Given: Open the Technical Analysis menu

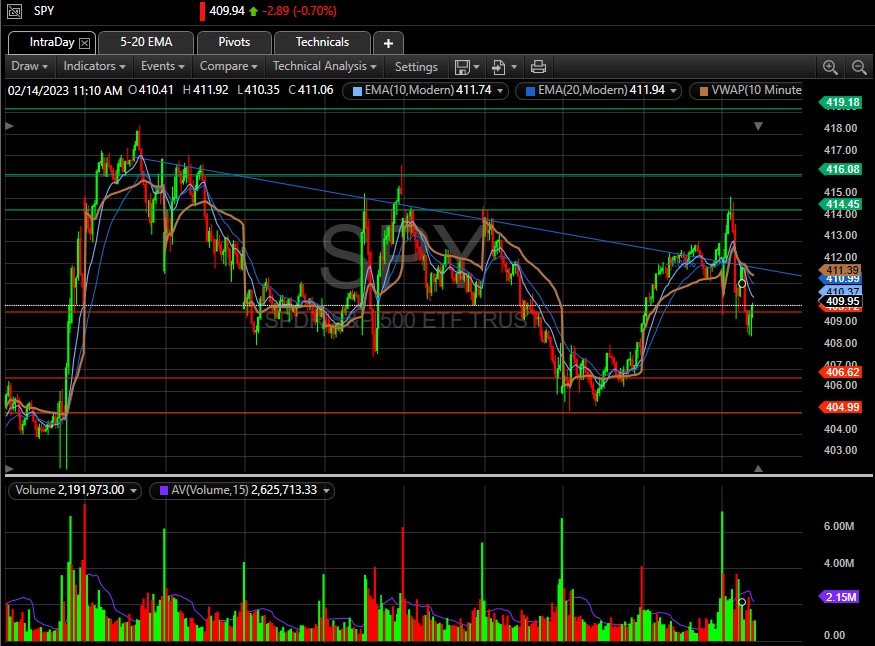Looking at the screenshot, I should 325,67.
